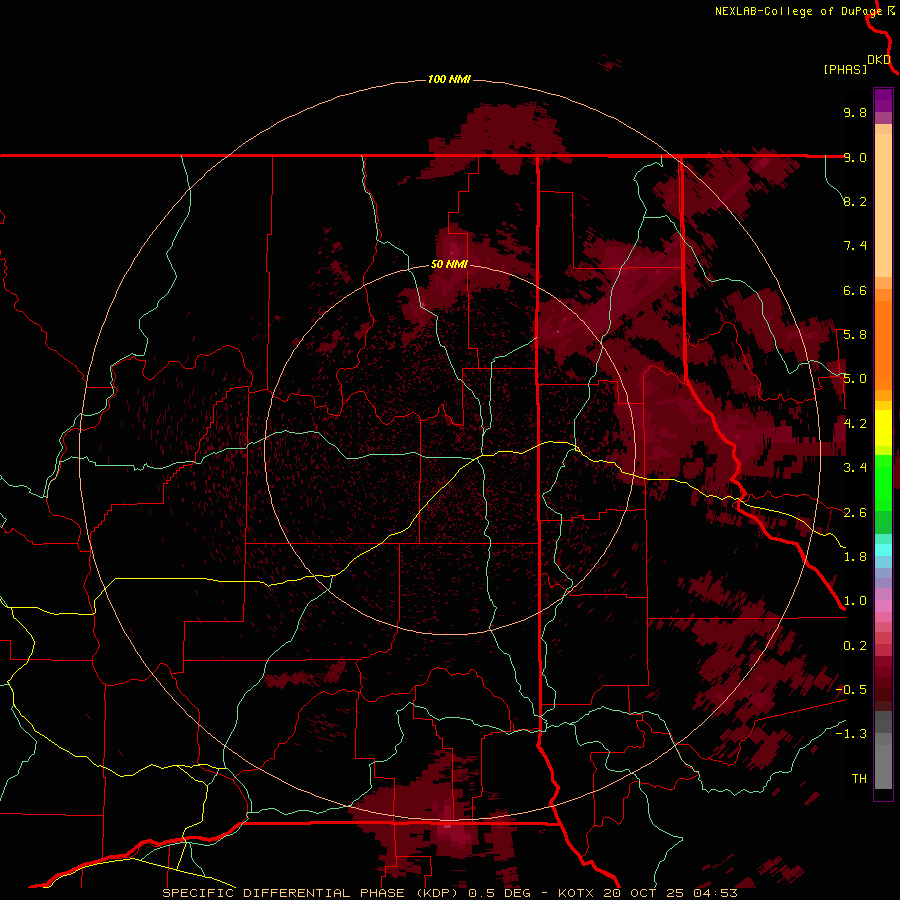This screenshot has height=900, width=900.
Task: Click the KOTX station identifier
Action: [x=577, y=893]
